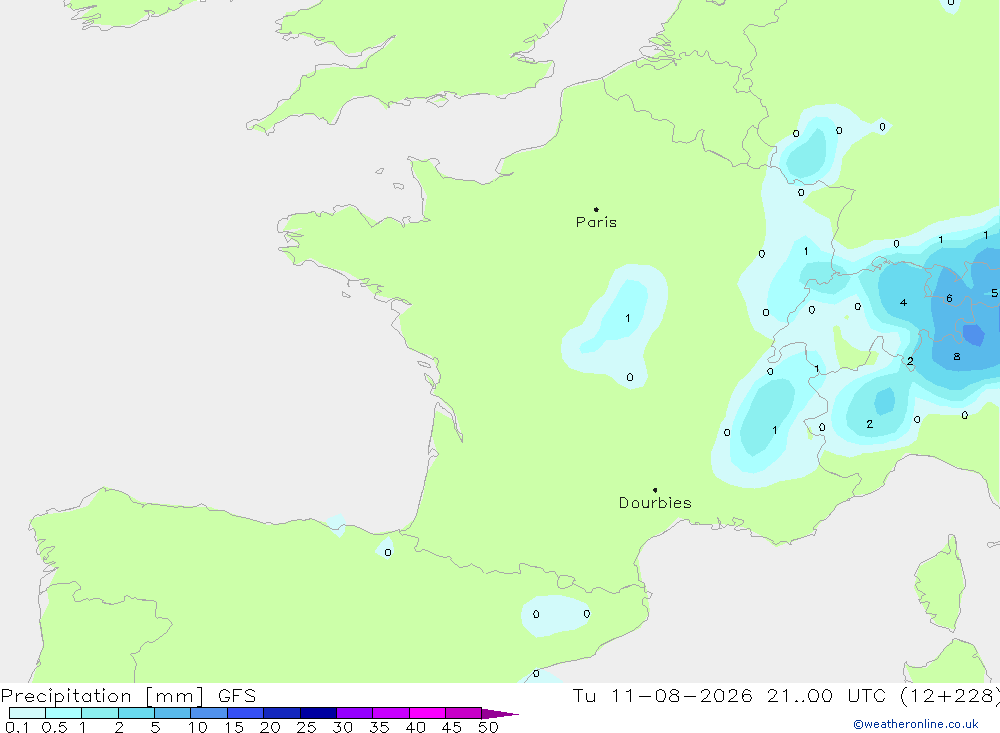Select the 45 to 50 mm legend swatch
This screenshot has width=1000, height=733.
click(x=464, y=713)
